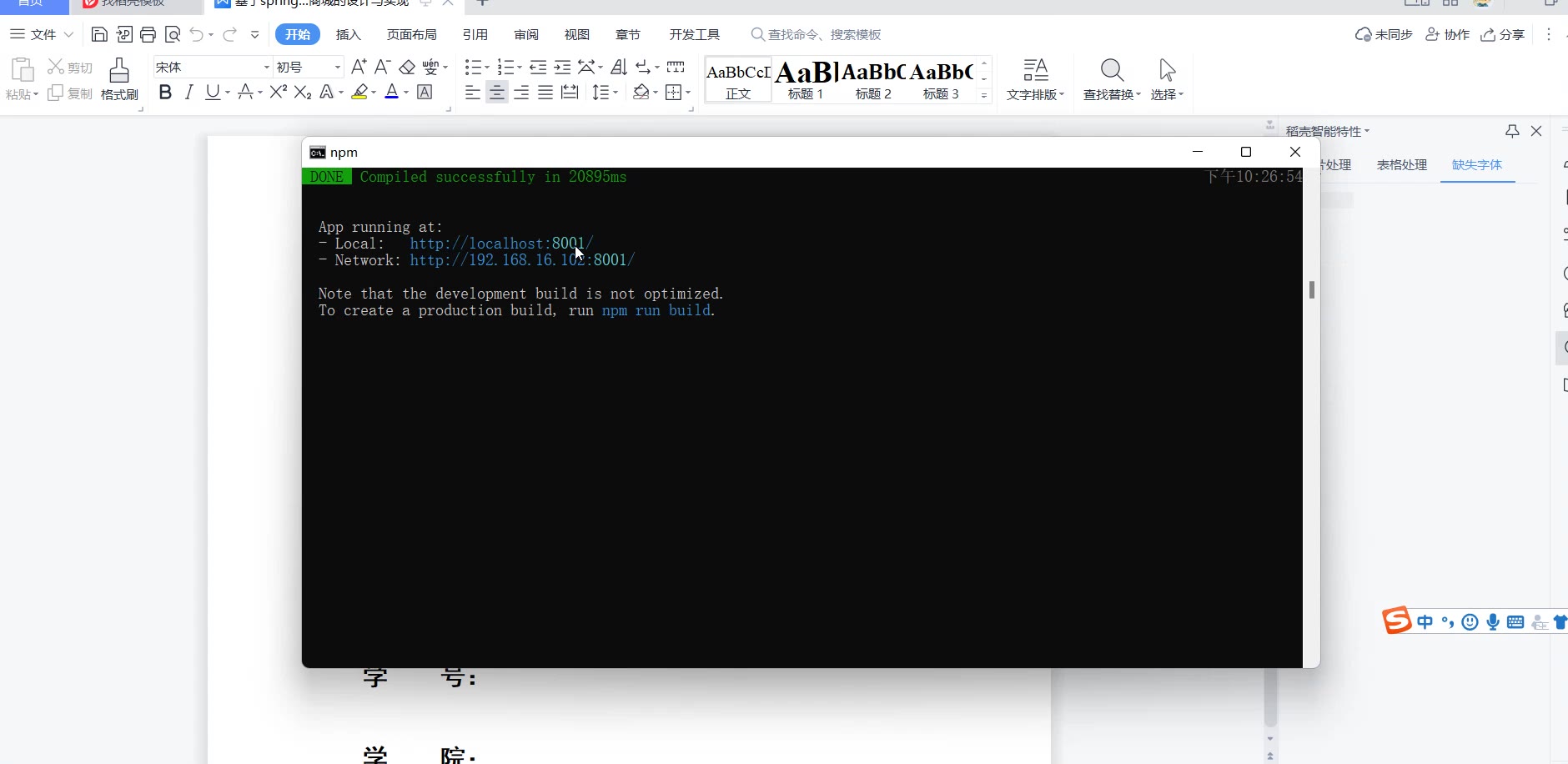Screen dimensions: 1568x764
Task: Click the Increase Indent icon
Action: coord(563,67)
